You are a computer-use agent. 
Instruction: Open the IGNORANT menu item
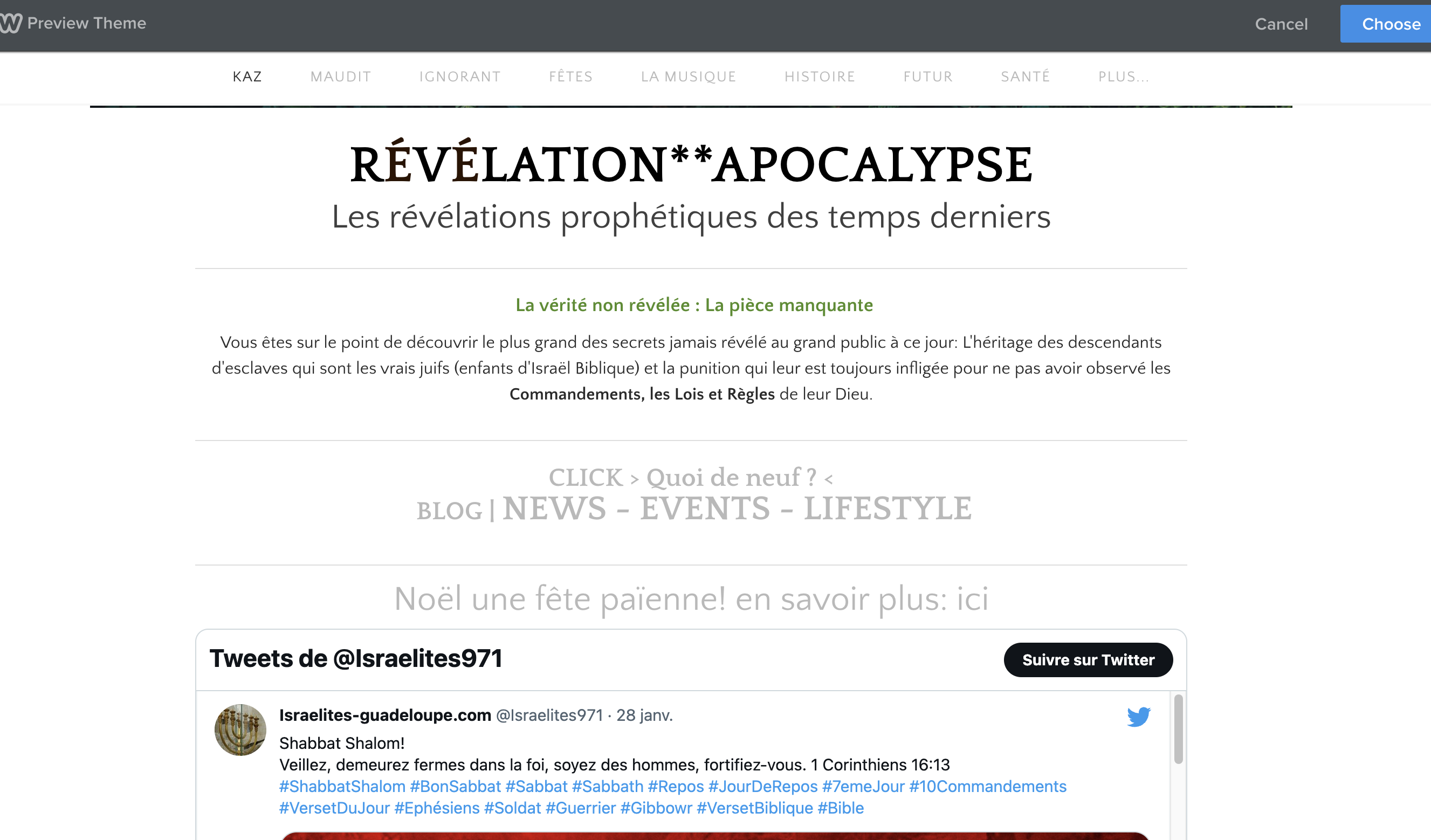460,77
